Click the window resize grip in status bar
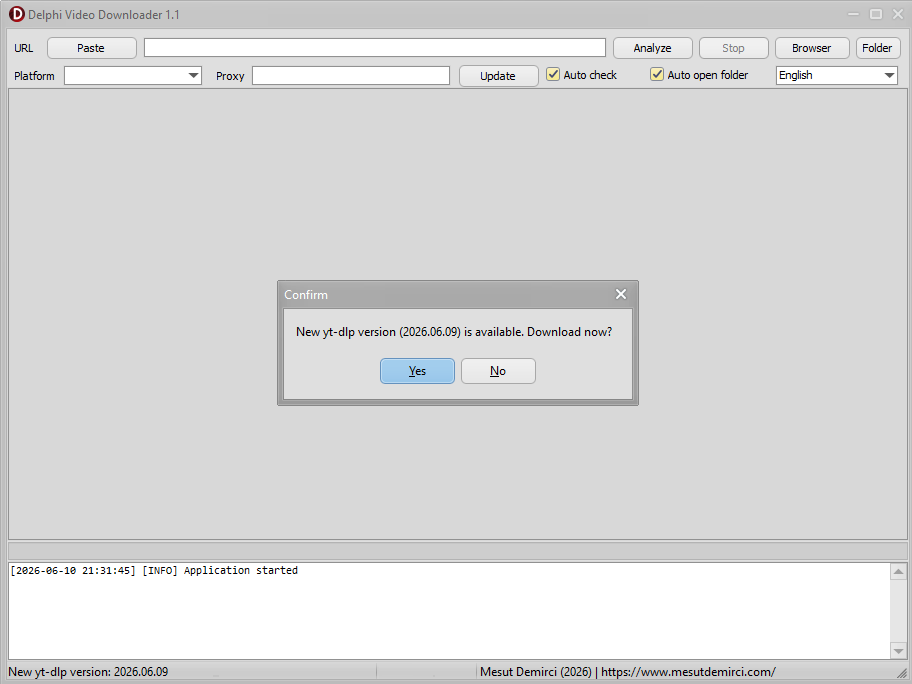The height and width of the screenshot is (684, 912). [901, 673]
